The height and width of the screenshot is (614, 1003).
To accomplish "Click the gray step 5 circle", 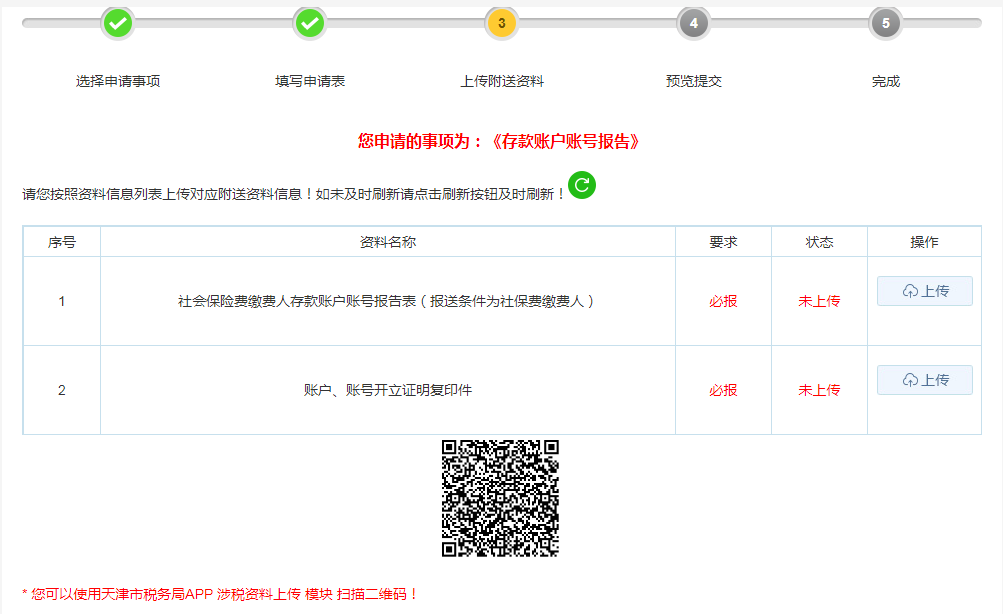I will [885, 24].
